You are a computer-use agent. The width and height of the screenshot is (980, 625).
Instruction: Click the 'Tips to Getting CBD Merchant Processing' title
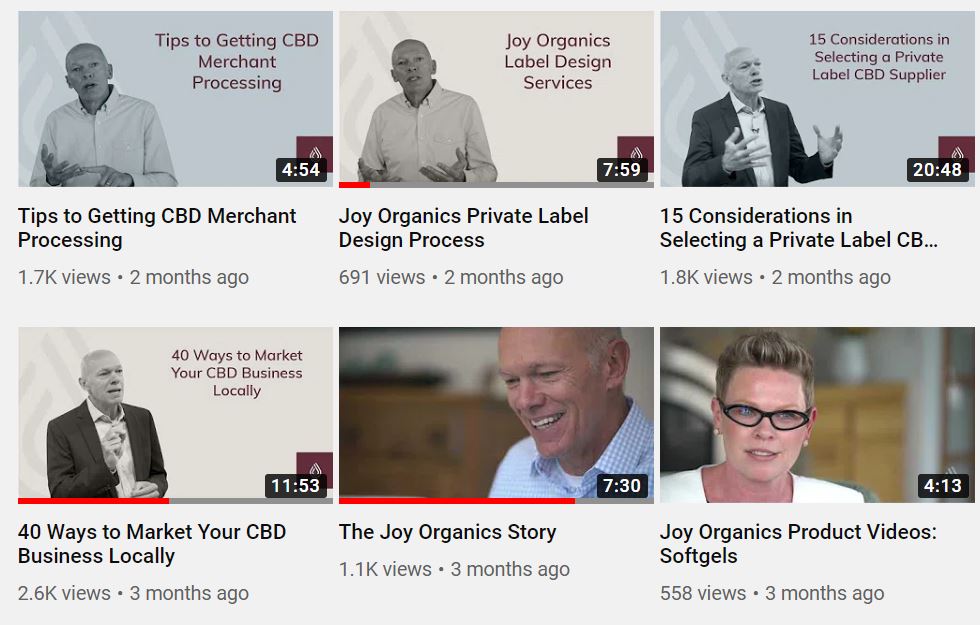tap(157, 228)
